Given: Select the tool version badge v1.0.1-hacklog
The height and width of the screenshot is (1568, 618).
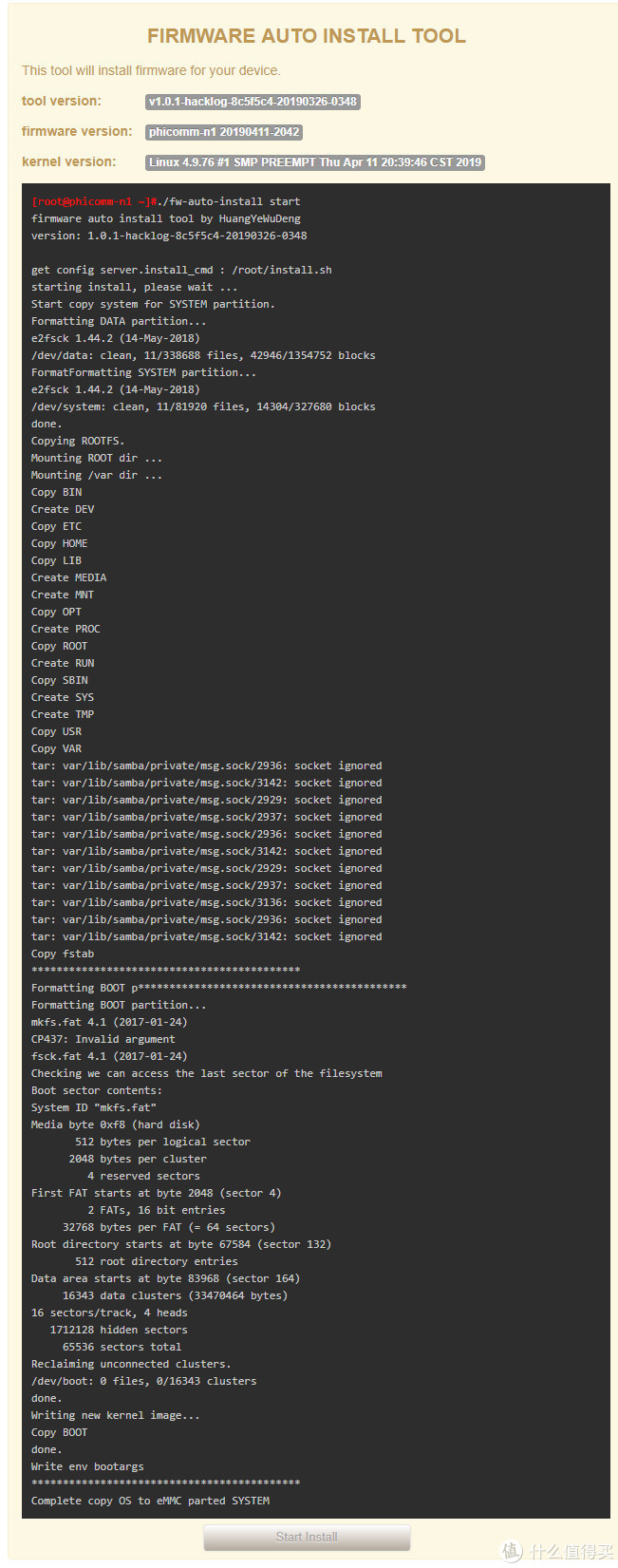Looking at the screenshot, I should (253, 102).
